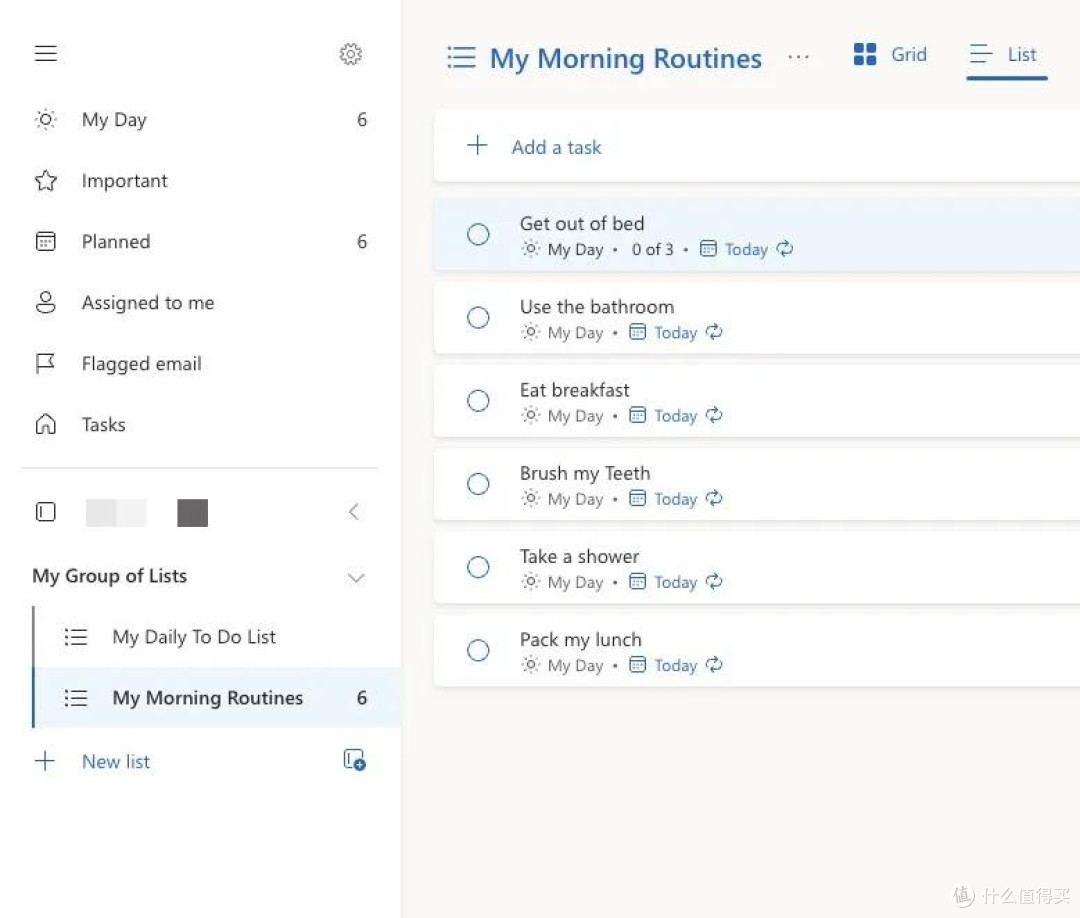This screenshot has width=1080, height=918.
Task: Click the calendar icon on Brush my Teeth
Action: 638,498
